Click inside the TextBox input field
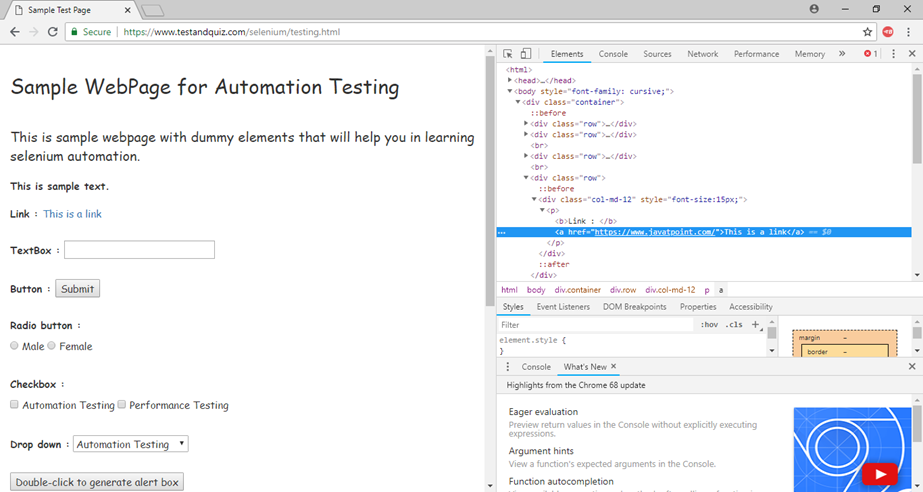Viewport: 923px width, 492px height. point(140,250)
